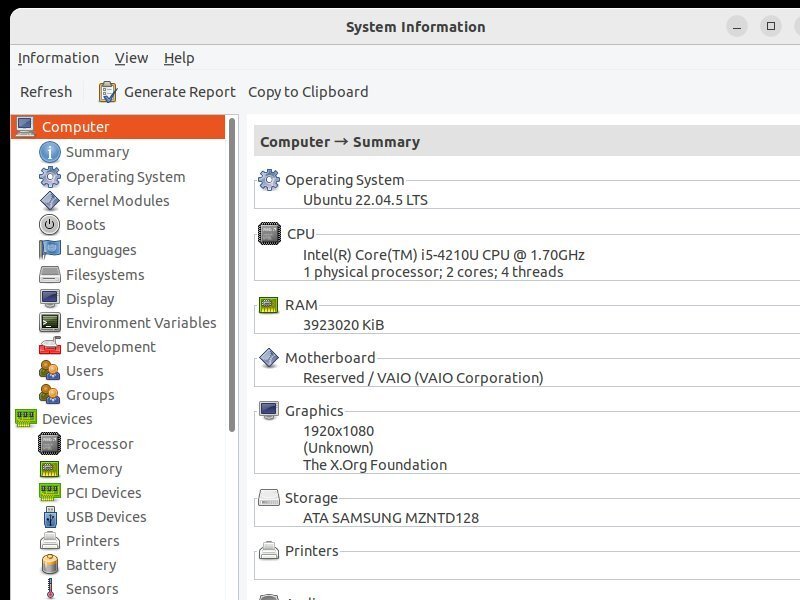Click the Boots power icon

(50, 225)
